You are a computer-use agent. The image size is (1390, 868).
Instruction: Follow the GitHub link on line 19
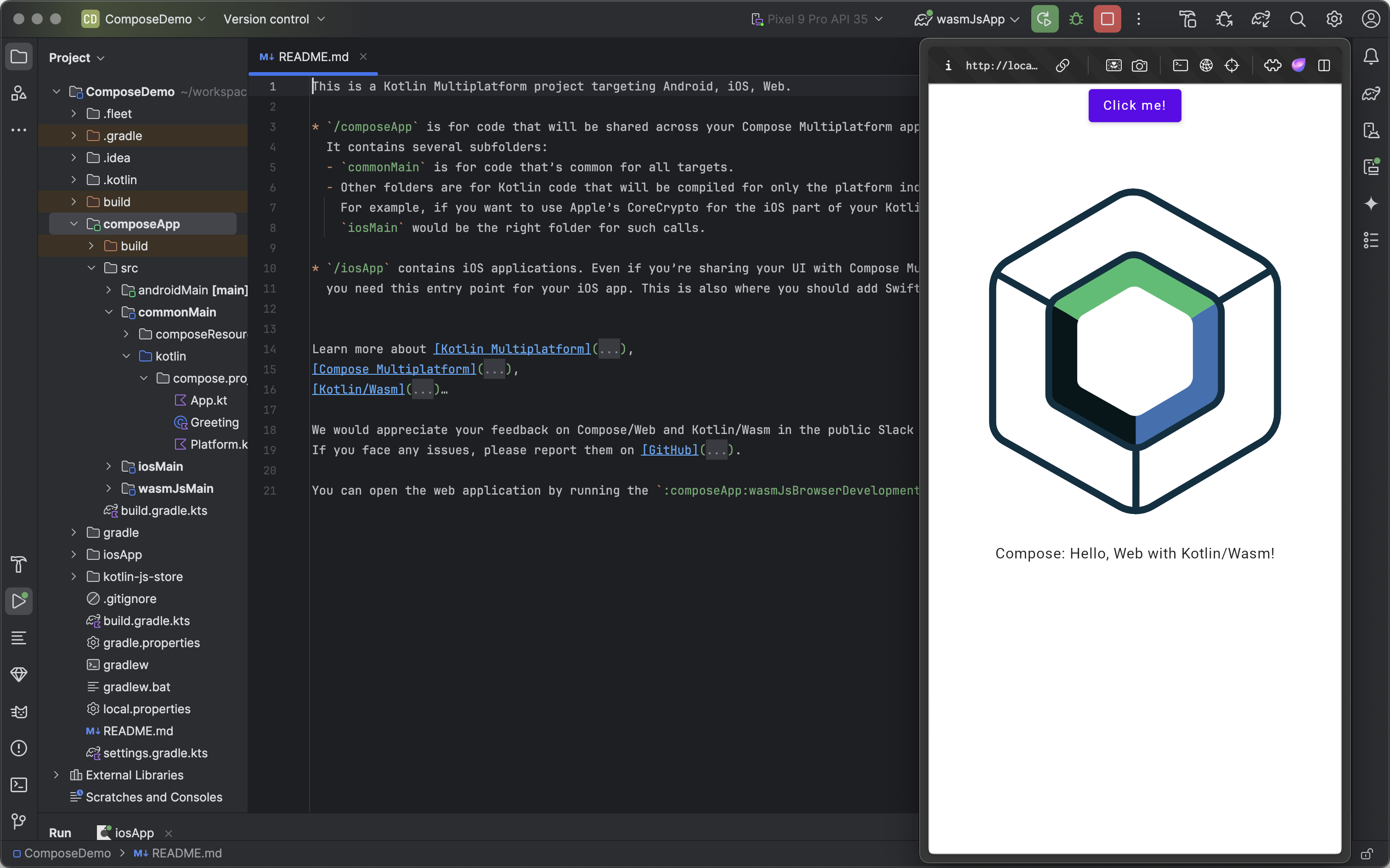click(670, 450)
